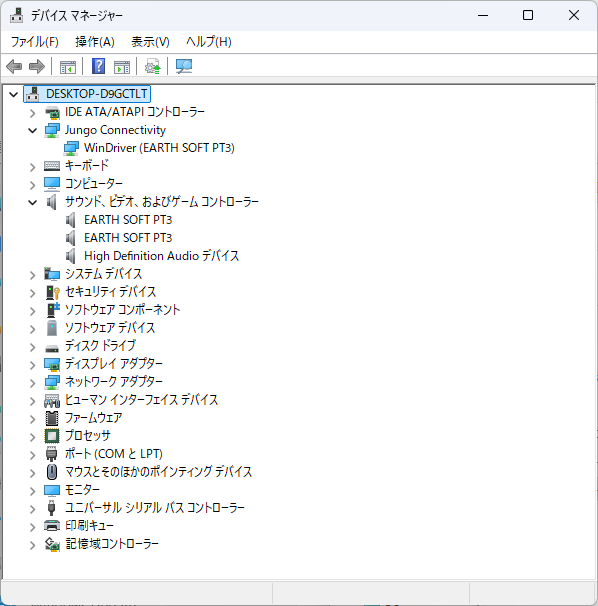Click the show/hide console tree icon
Screen dimensions: 598x606
68,67
